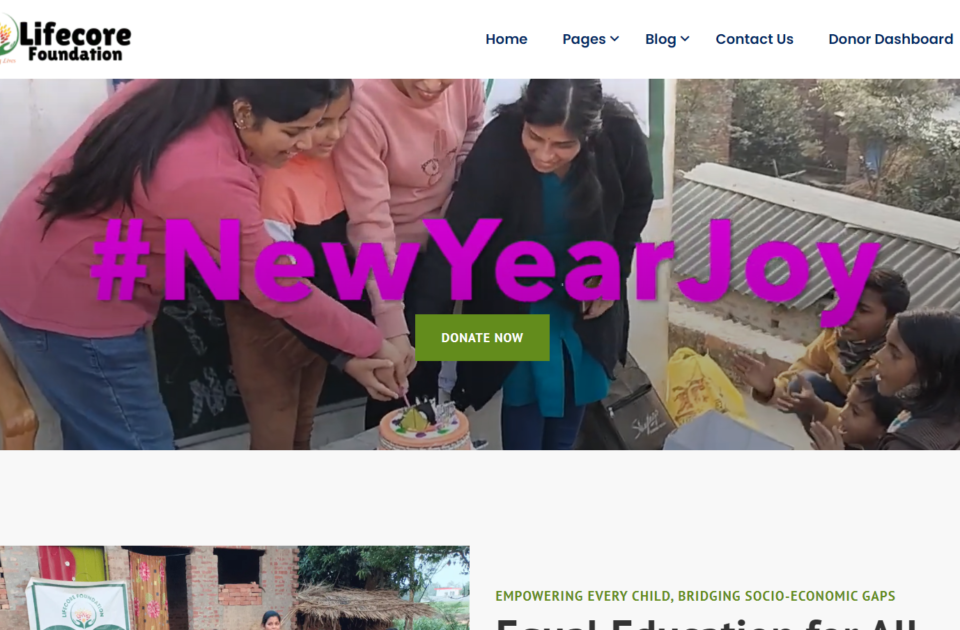This screenshot has height=630, width=960.
Task: Click the Lifecore Foundation banner in lower photo
Action: tap(78, 605)
